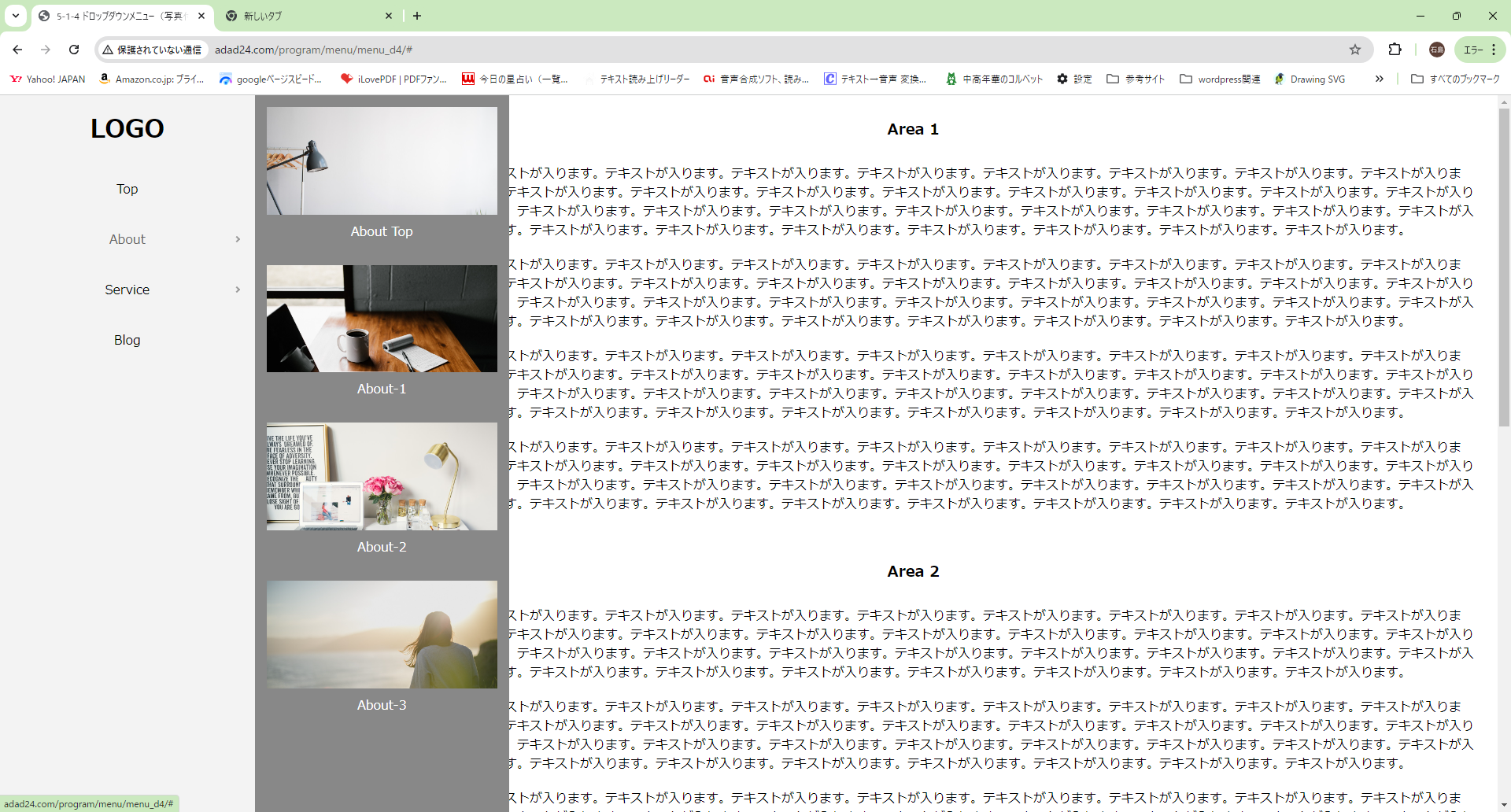This screenshot has height=812, width=1511.
Task: Select the About menu item
Action: point(127,239)
